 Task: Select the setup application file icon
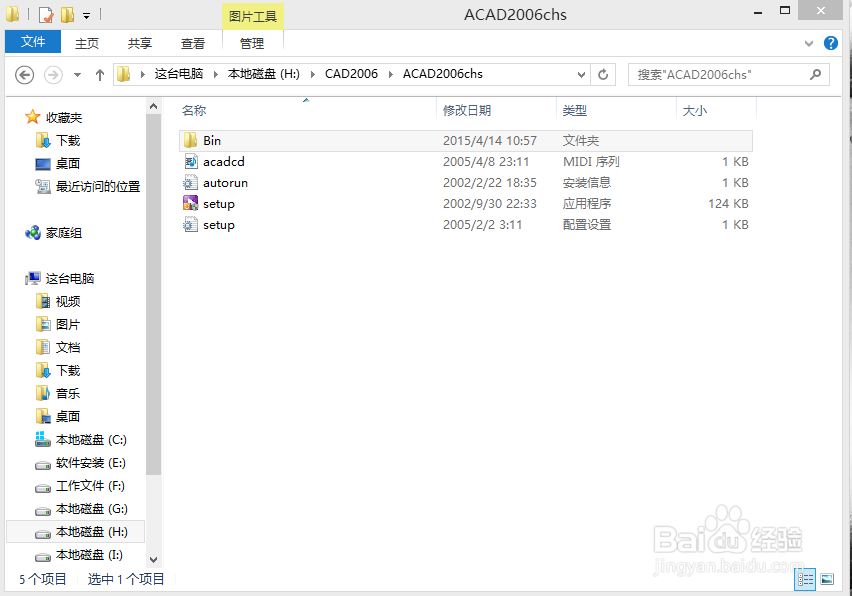pos(190,204)
